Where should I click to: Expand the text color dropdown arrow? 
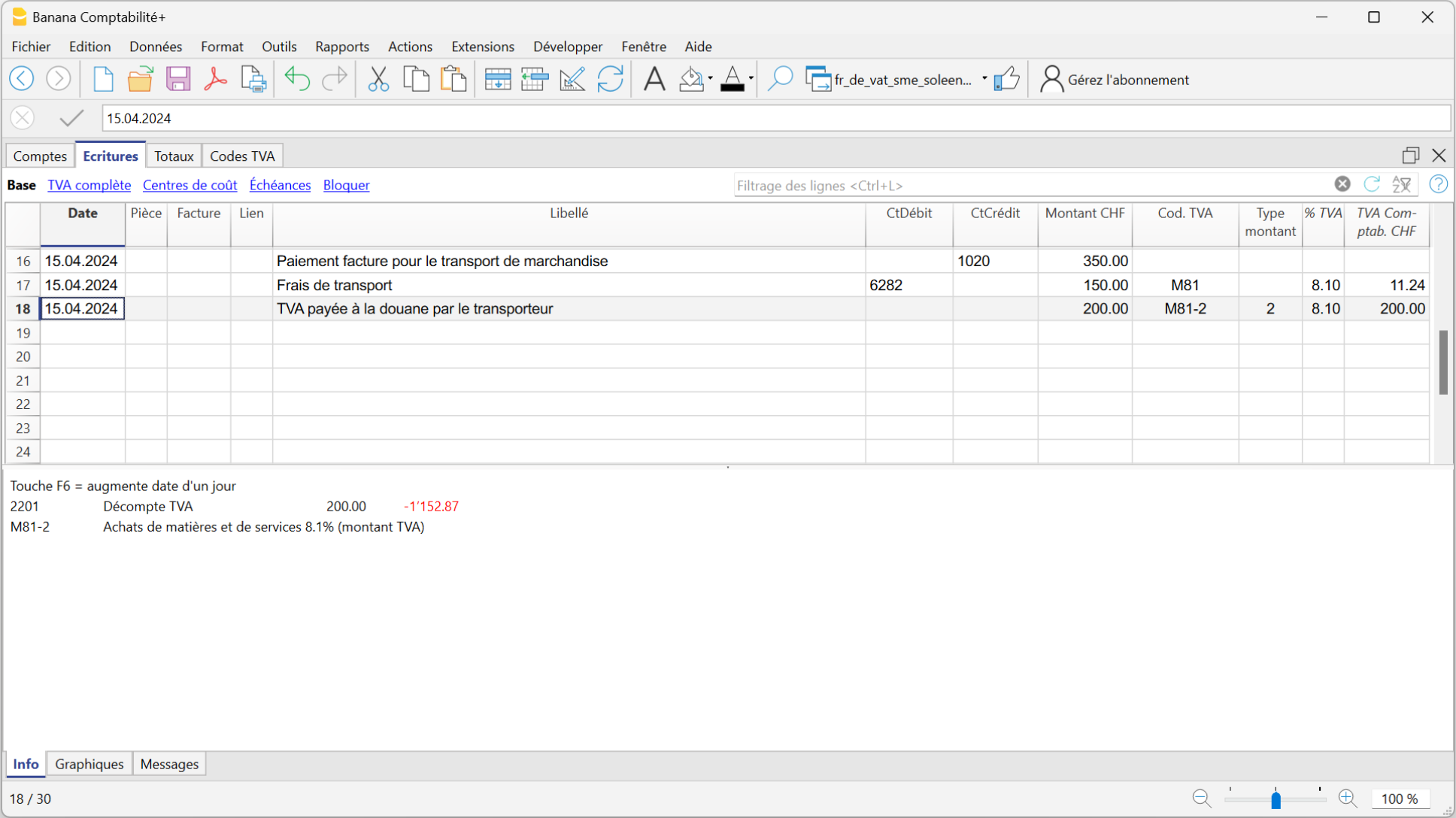(751, 79)
